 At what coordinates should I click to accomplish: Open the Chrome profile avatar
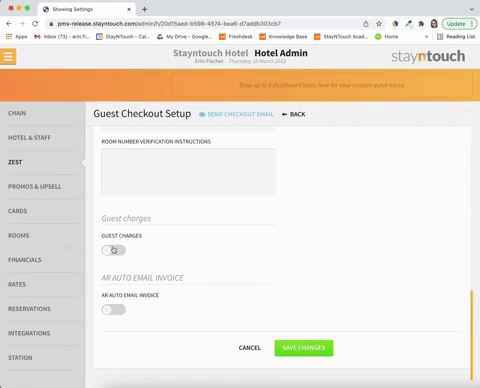click(x=434, y=24)
